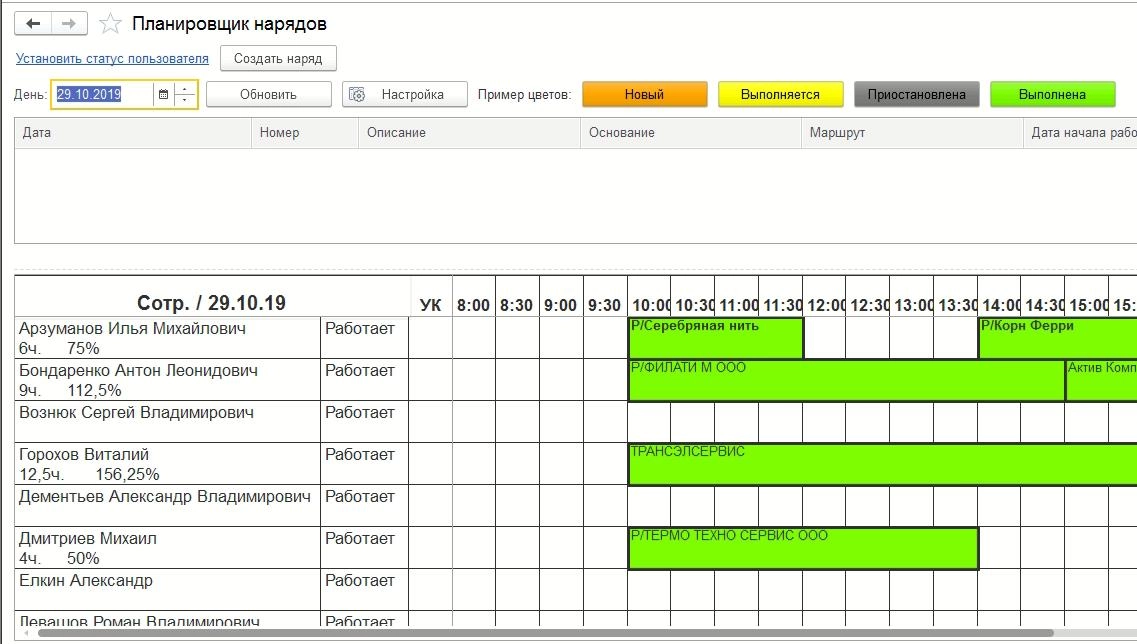Click the Обновить button
The width and height of the screenshot is (1137, 644).
(x=268, y=94)
